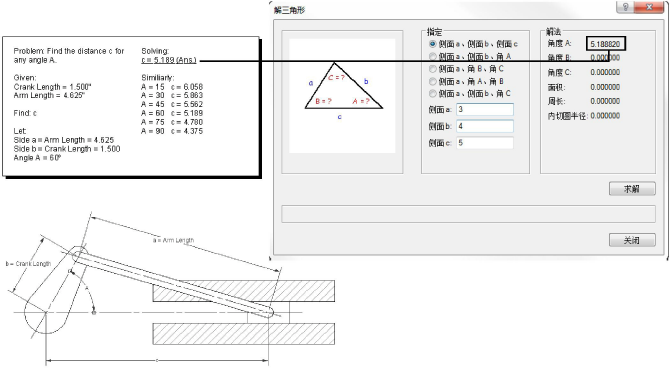This screenshot has width=670, height=369.
Task: Open the help question-mark button in title bar
Action: [626, 7]
